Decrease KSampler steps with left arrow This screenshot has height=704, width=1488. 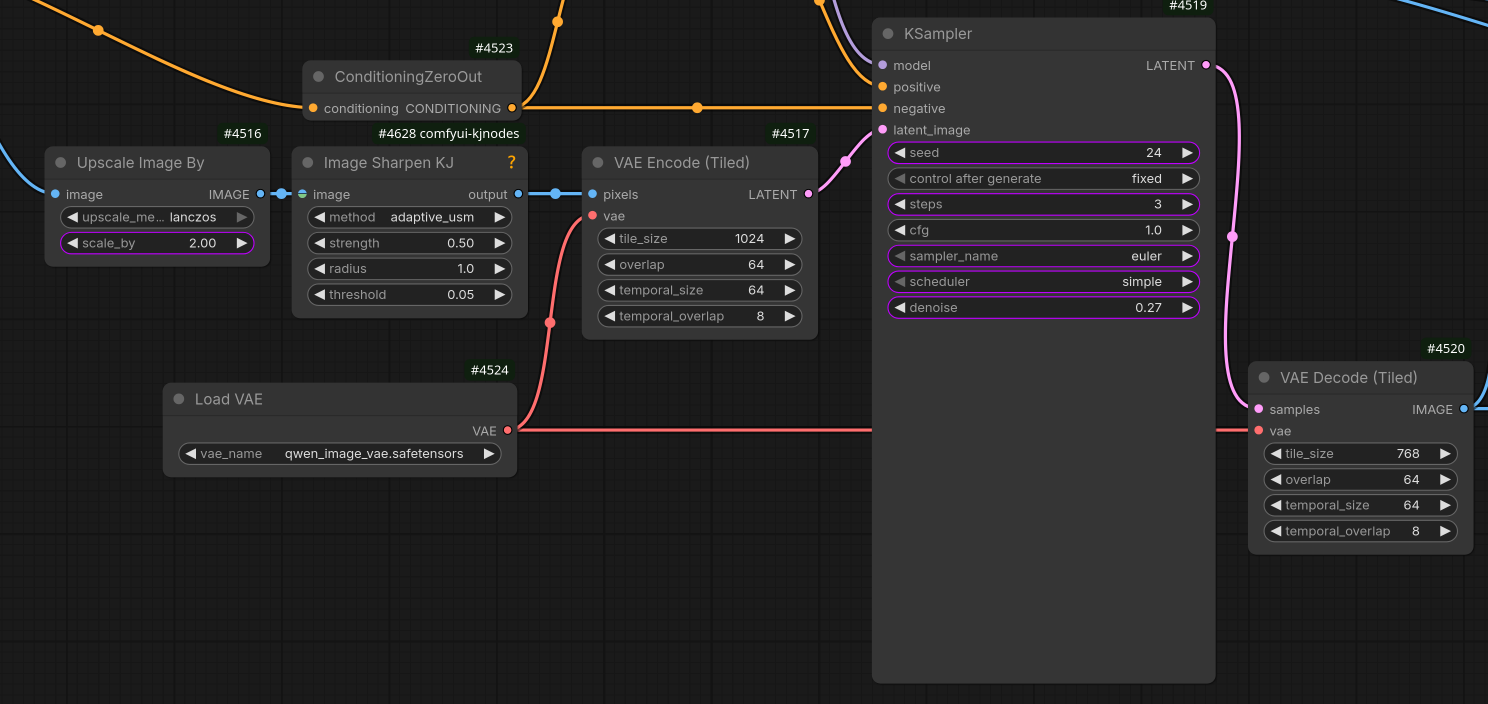click(900, 205)
